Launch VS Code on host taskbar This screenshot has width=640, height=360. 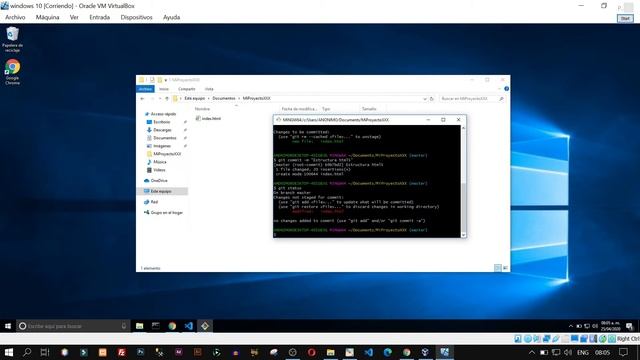[x=369, y=352]
